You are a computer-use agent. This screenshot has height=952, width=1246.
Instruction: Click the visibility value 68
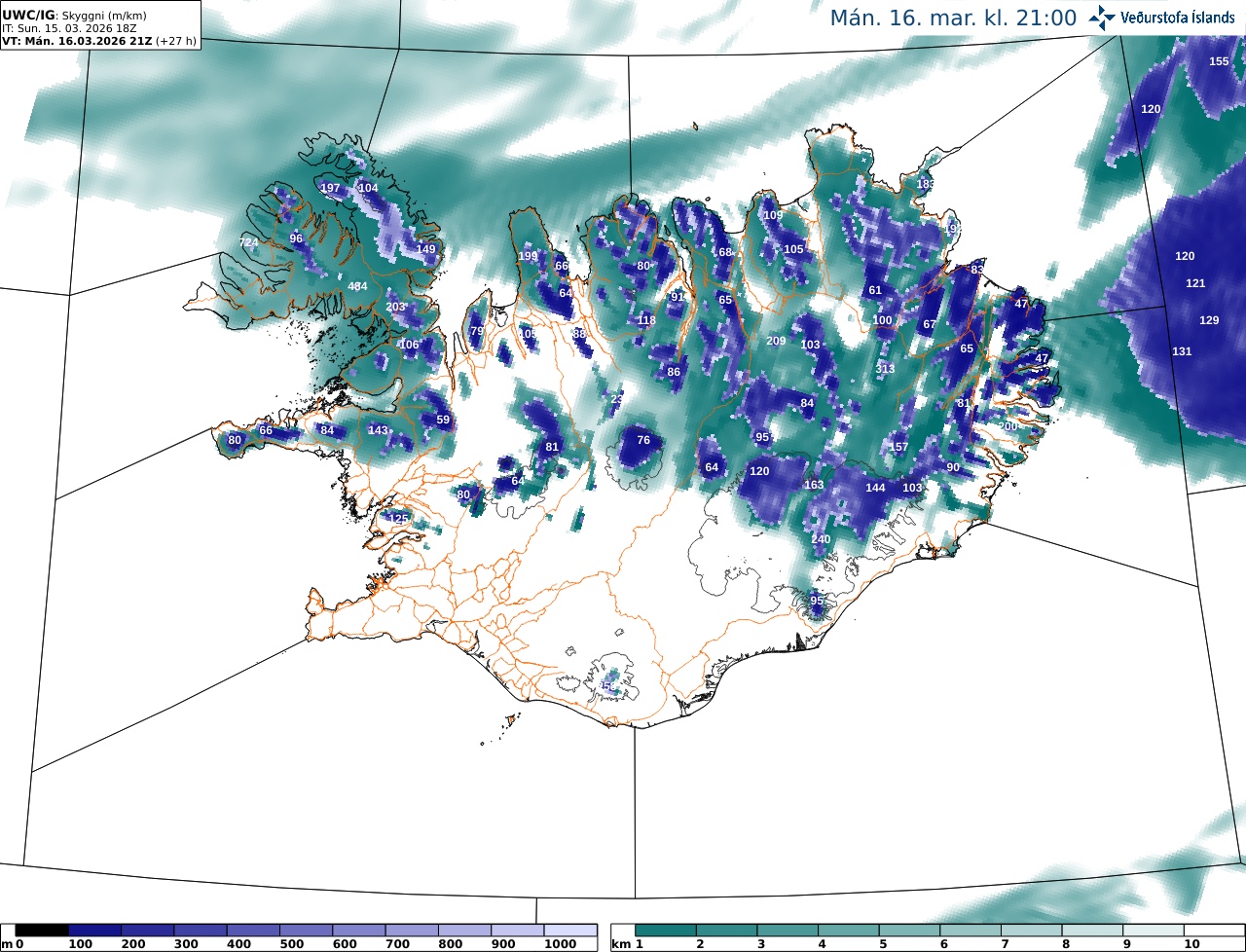(724, 252)
